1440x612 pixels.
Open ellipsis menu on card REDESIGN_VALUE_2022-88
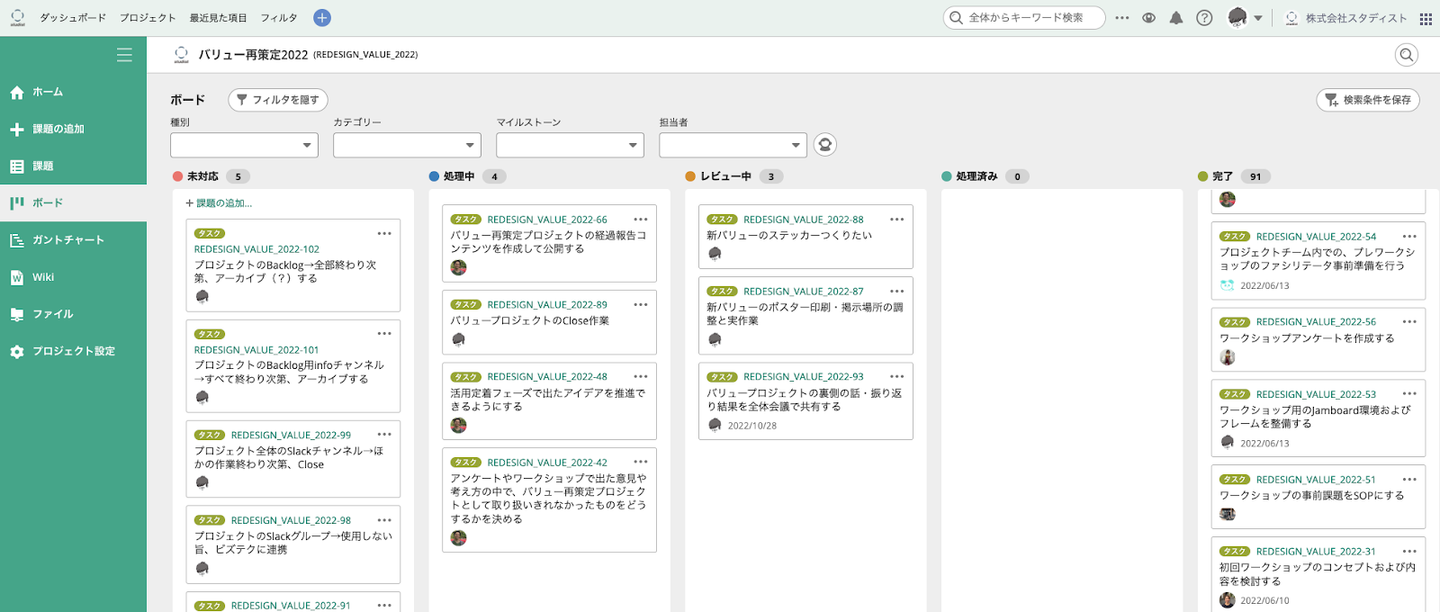[897, 219]
